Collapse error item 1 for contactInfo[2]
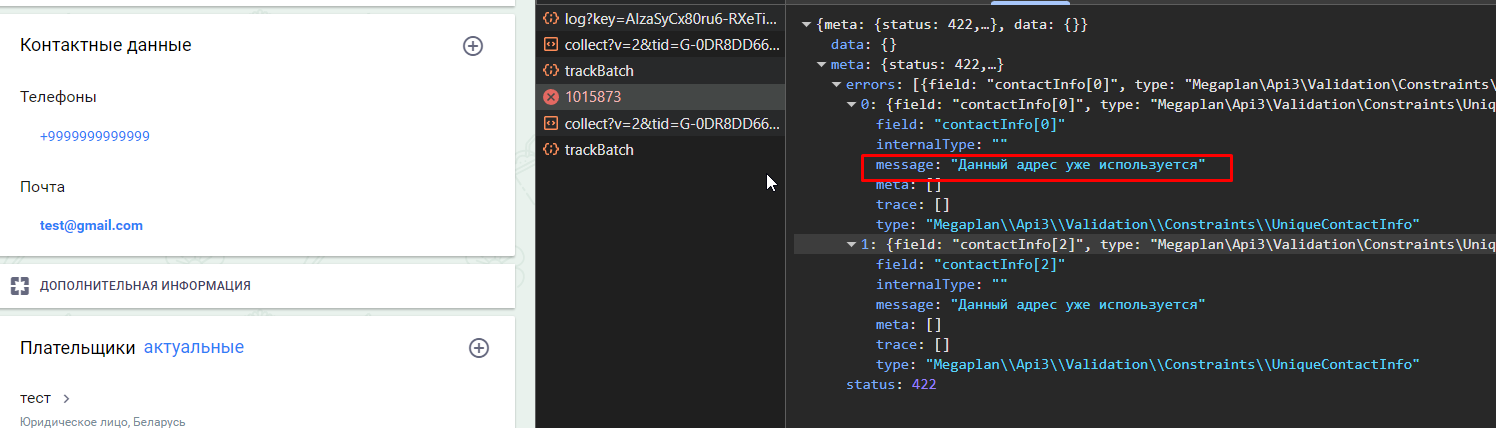The width and height of the screenshot is (1496, 428). 852,245
